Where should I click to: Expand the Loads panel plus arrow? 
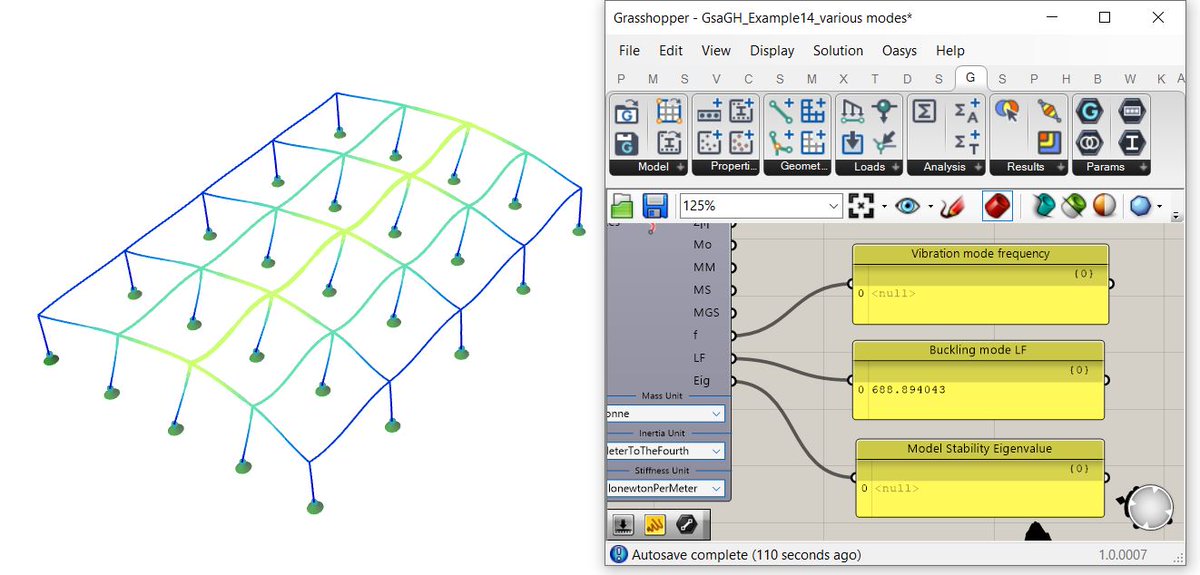(896, 167)
